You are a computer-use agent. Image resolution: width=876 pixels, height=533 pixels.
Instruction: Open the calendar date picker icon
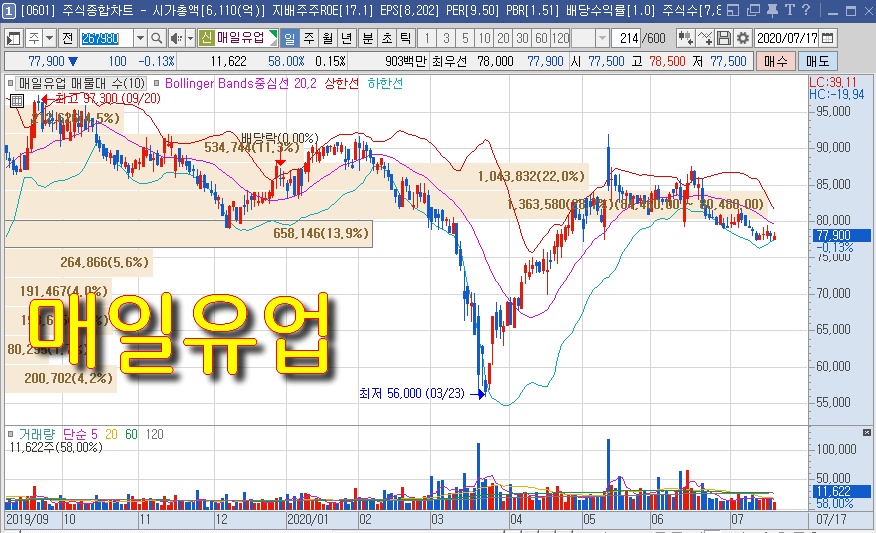point(828,39)
